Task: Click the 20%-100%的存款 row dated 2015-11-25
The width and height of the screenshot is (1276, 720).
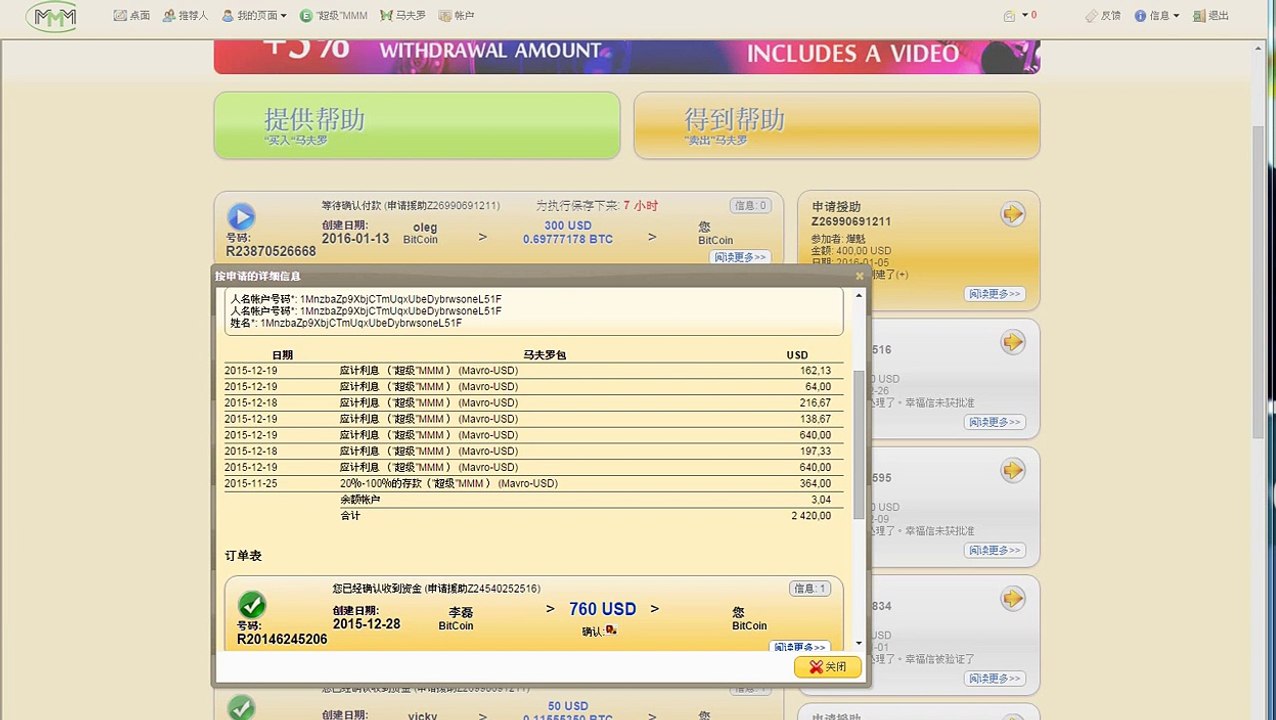Action: pos(533,484)
